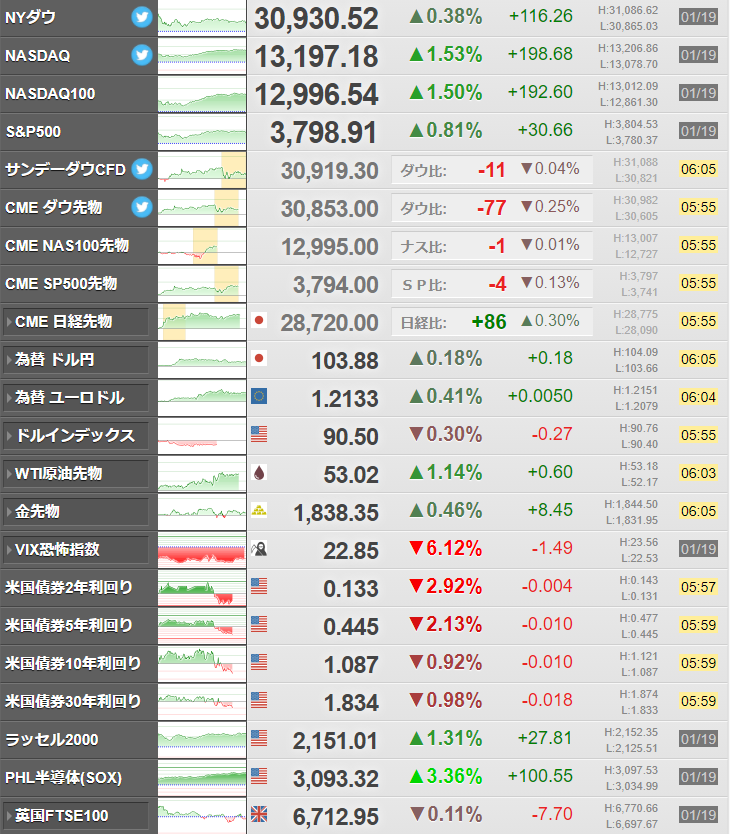Click the 日経比 +86 box
Image resolution: width=730 pixels, height=834 pixels.
pos(492,322)
